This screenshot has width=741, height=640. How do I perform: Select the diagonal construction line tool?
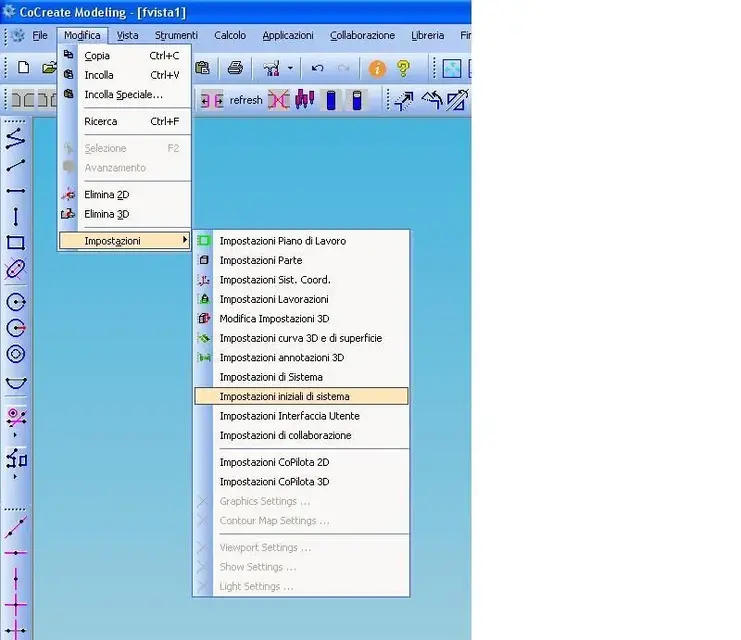point(16,528)
